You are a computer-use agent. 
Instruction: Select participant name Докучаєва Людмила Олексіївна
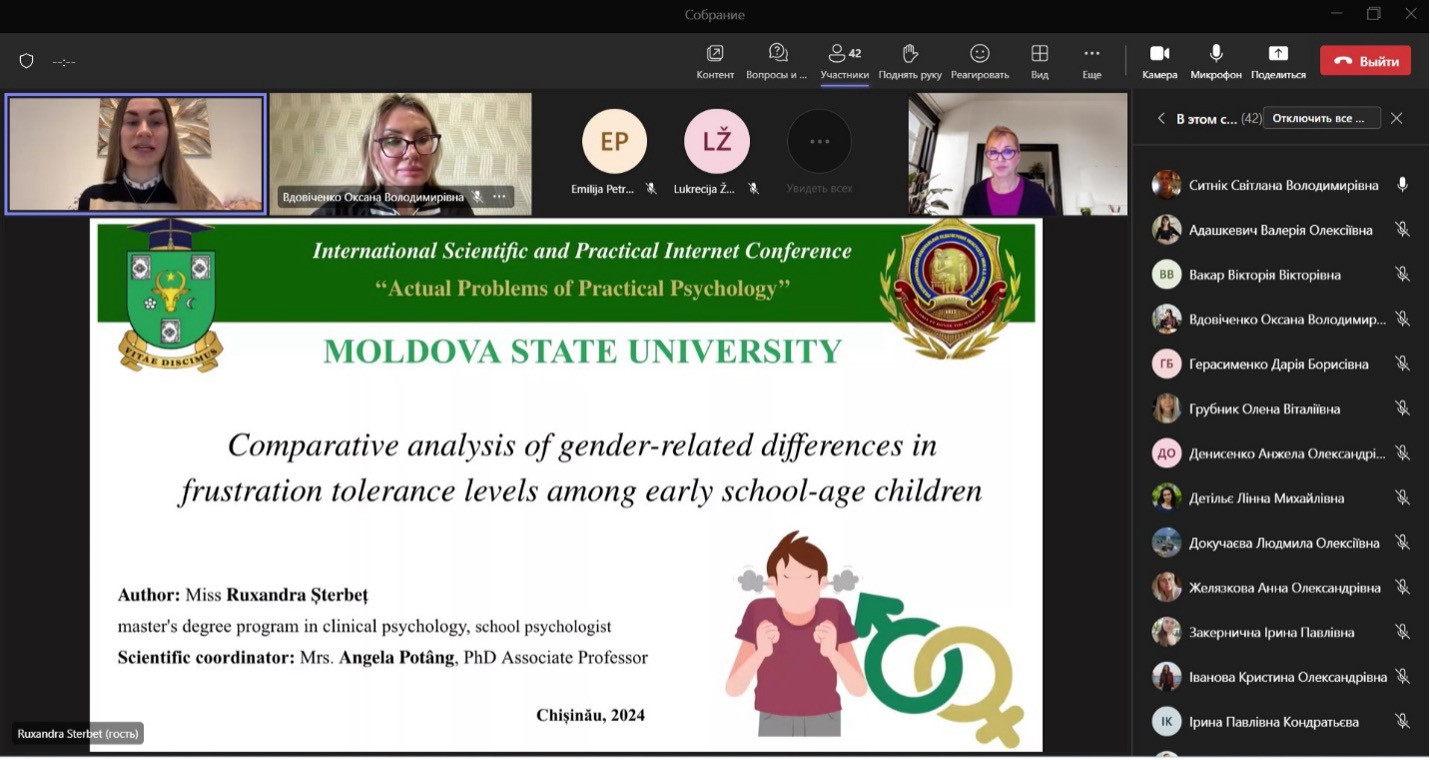coord(1284,542)
